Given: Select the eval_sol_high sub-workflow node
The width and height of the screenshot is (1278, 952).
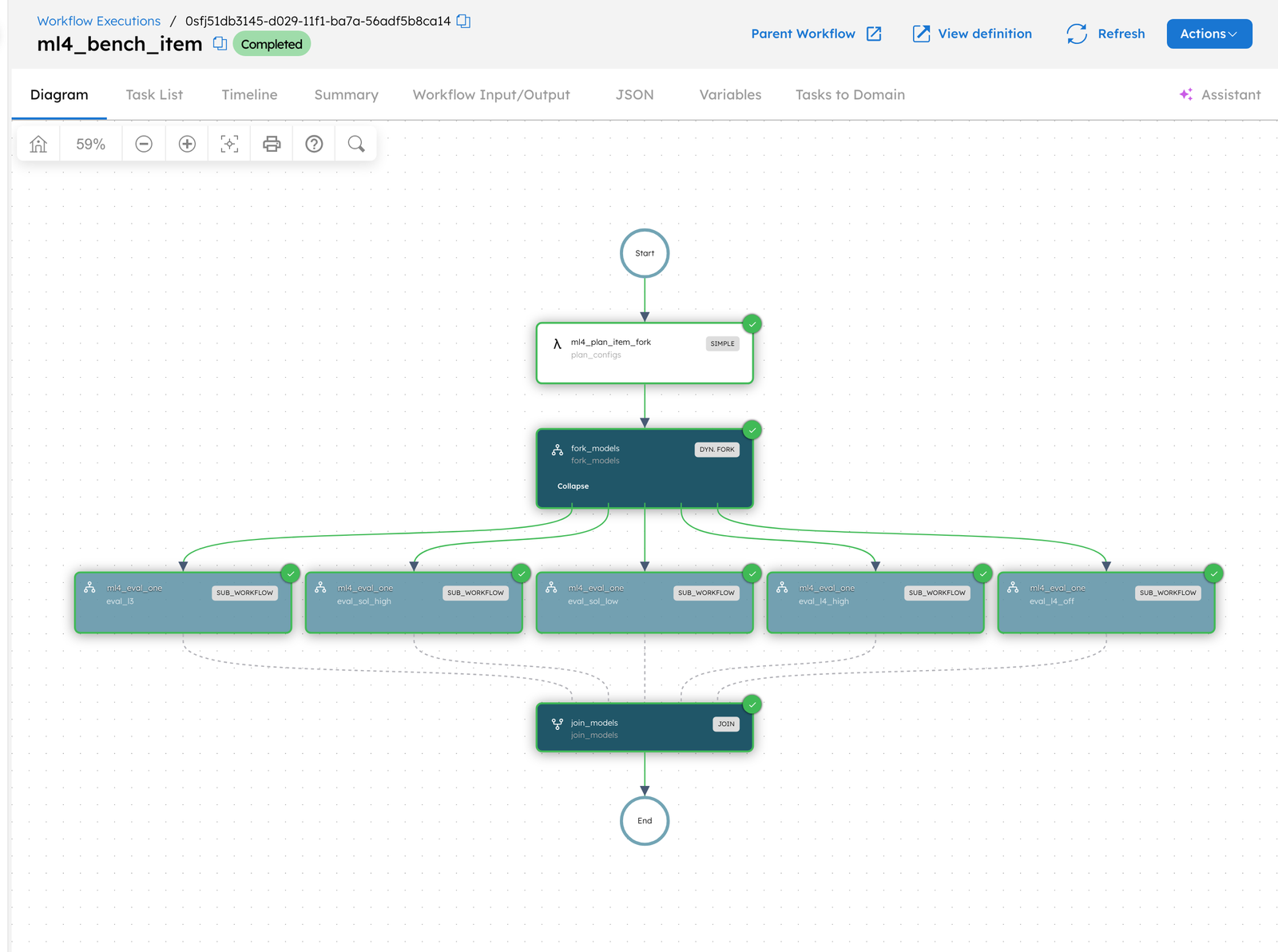Looking at the screenshot, I should [x=414, y=602].
